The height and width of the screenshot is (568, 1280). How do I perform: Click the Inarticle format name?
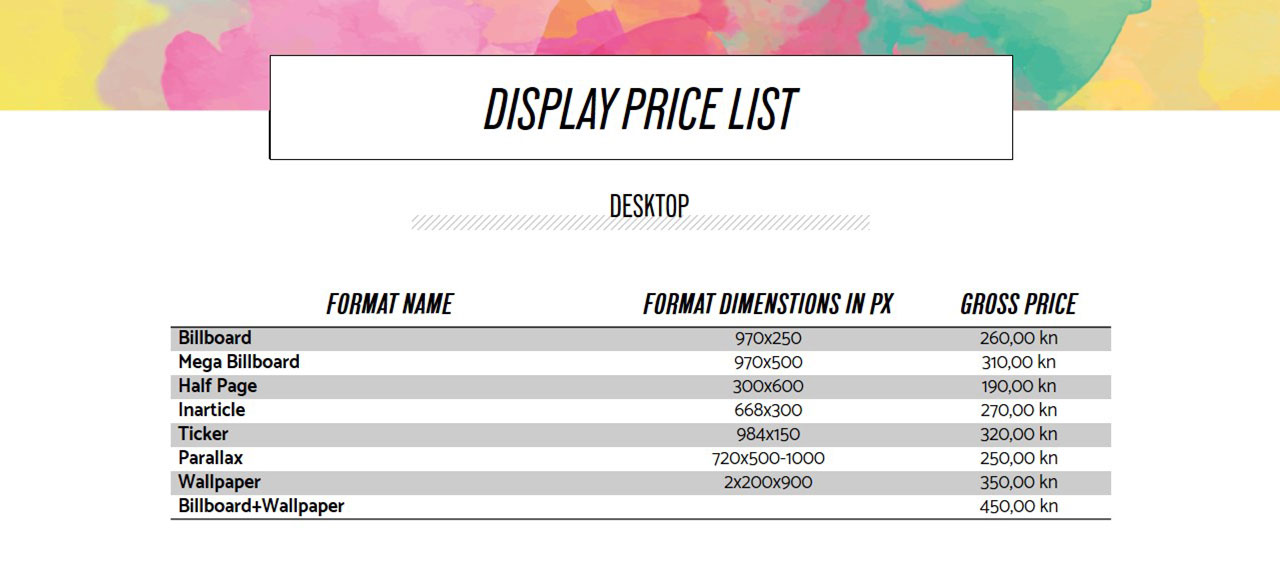tap(212, 410)
